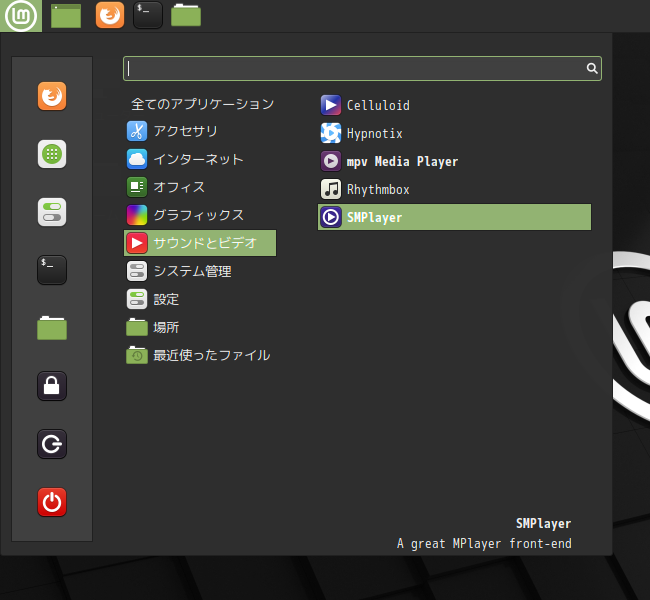Click the search magnifier icon
Screen dimensions: 650x600
(592, 68)
